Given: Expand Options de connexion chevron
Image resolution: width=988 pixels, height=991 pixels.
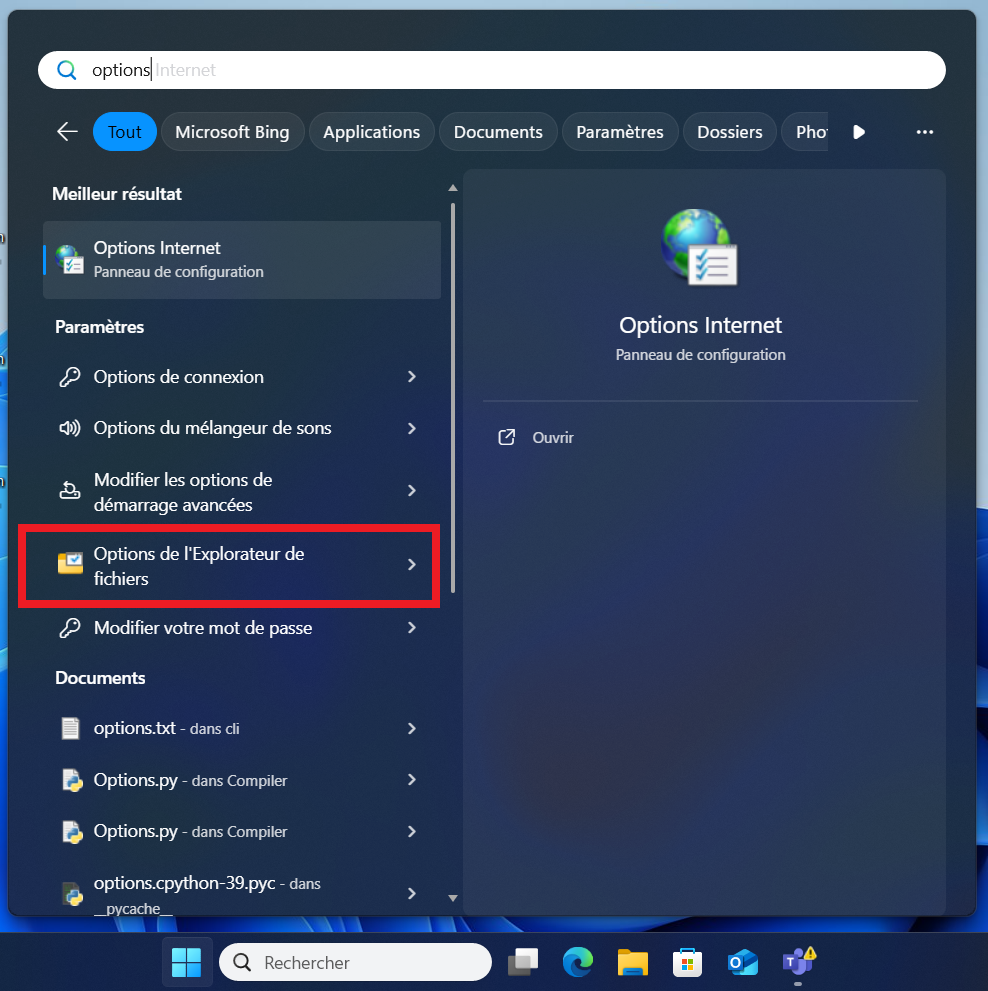Looking at the screenshot, I should (412, 377).
